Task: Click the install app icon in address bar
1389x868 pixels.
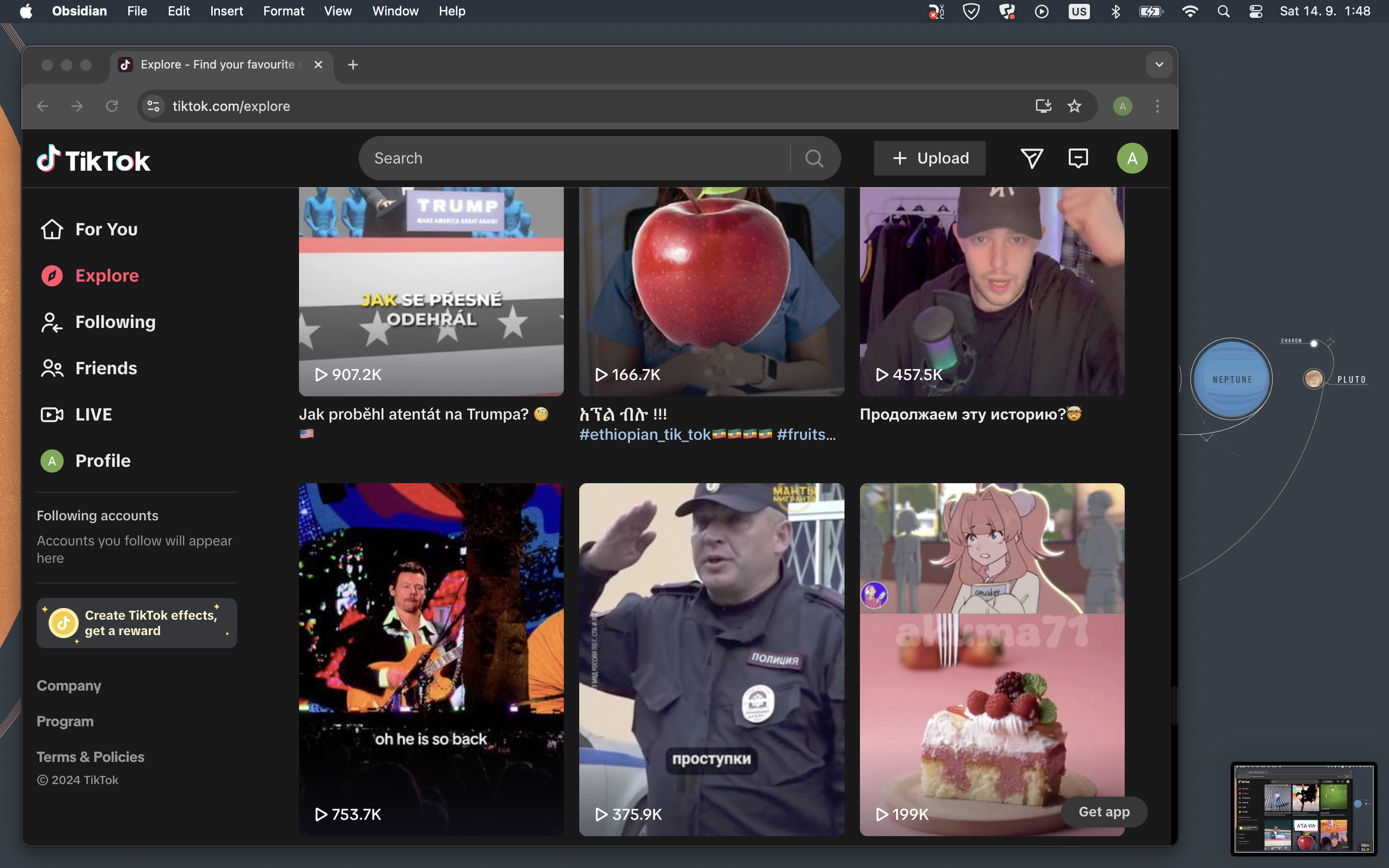Action: click(x=1043, y=106)
